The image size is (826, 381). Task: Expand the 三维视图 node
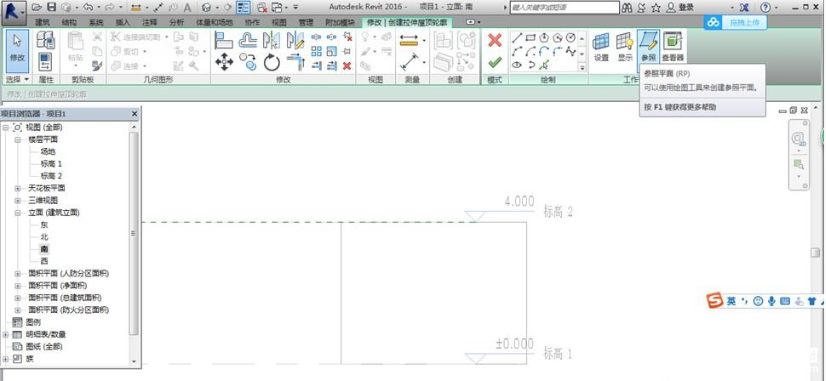click(17, 200)
